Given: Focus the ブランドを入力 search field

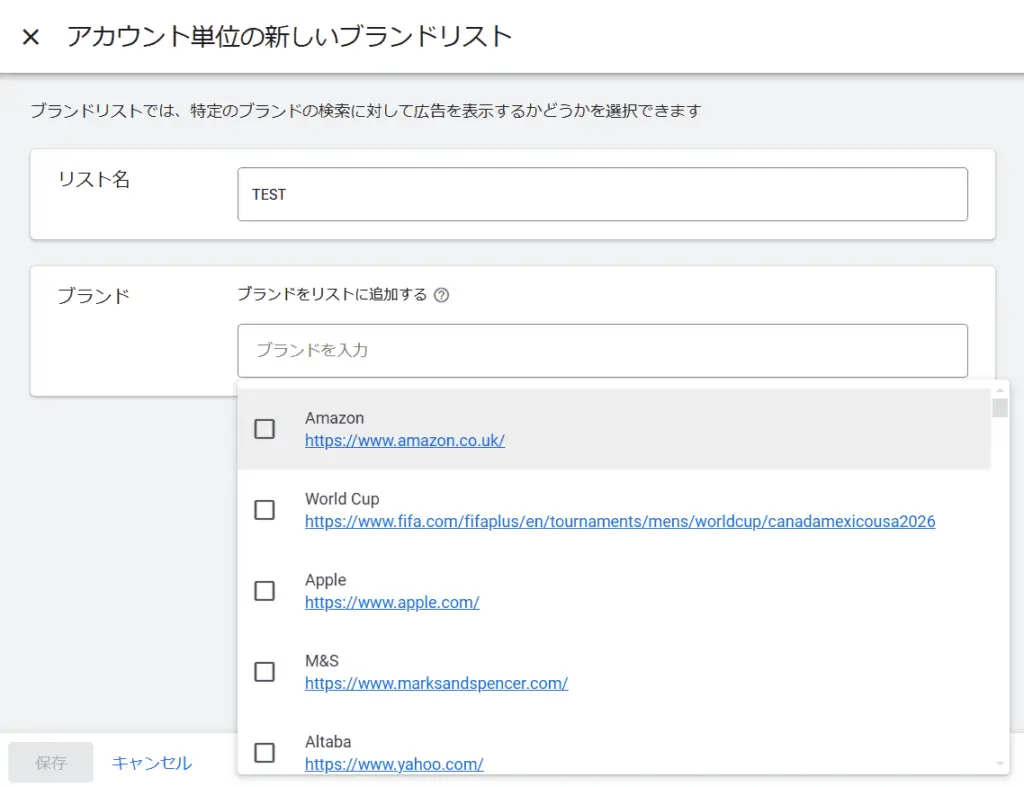Looking at the screenshot, I should tap(602, 350).
